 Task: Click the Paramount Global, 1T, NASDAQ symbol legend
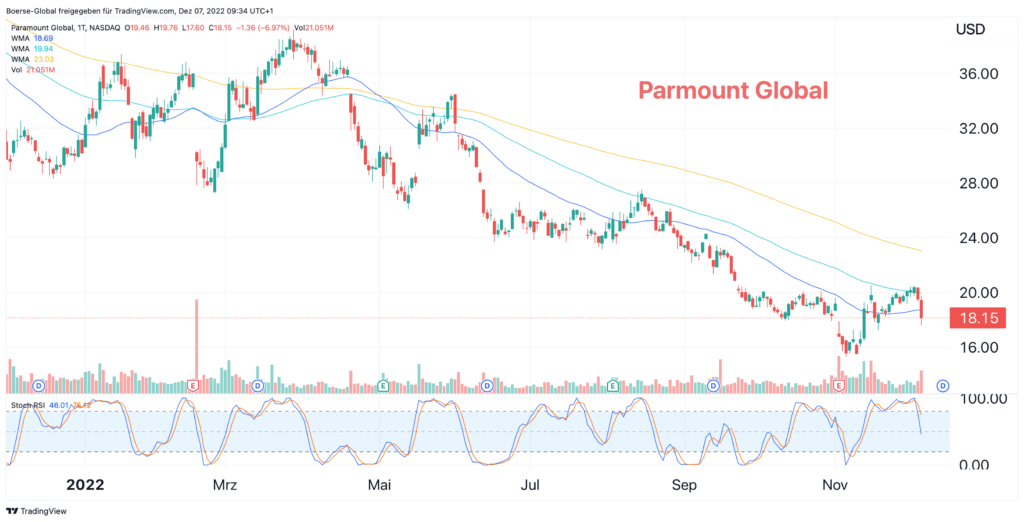click(x=64, y=28)
